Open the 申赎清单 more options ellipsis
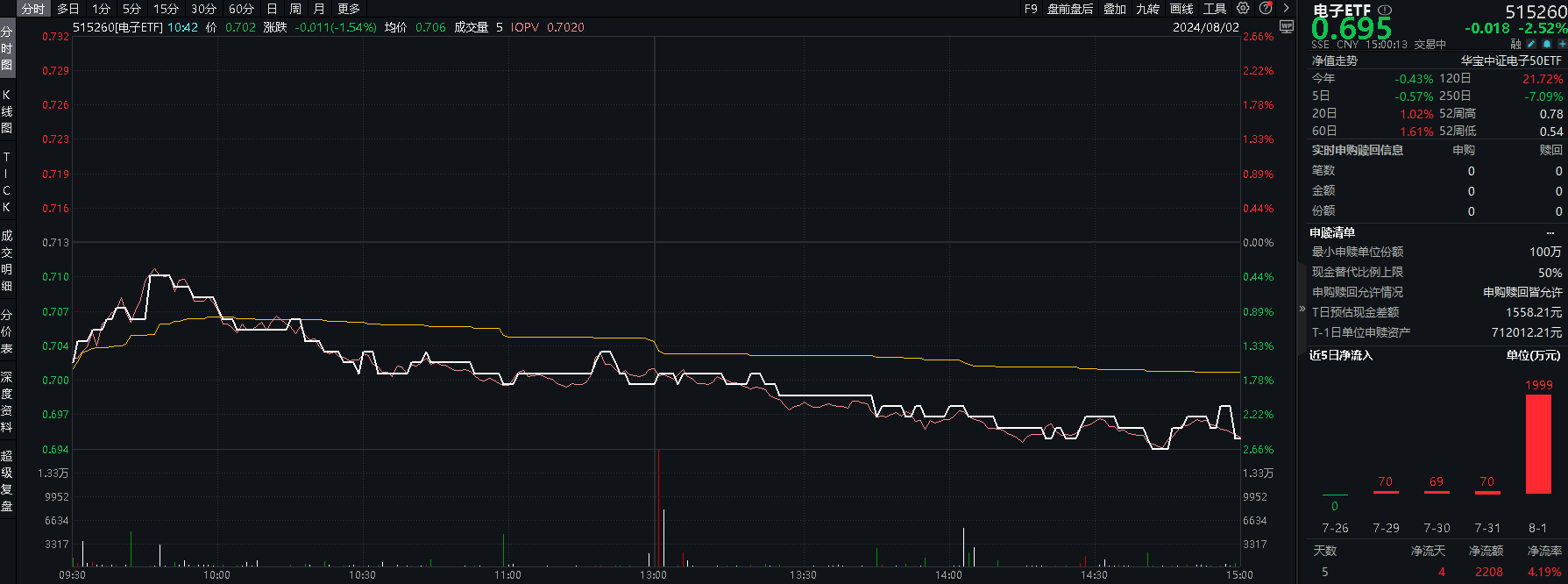Screen dimensions: 1568x584 [1550, 233]
